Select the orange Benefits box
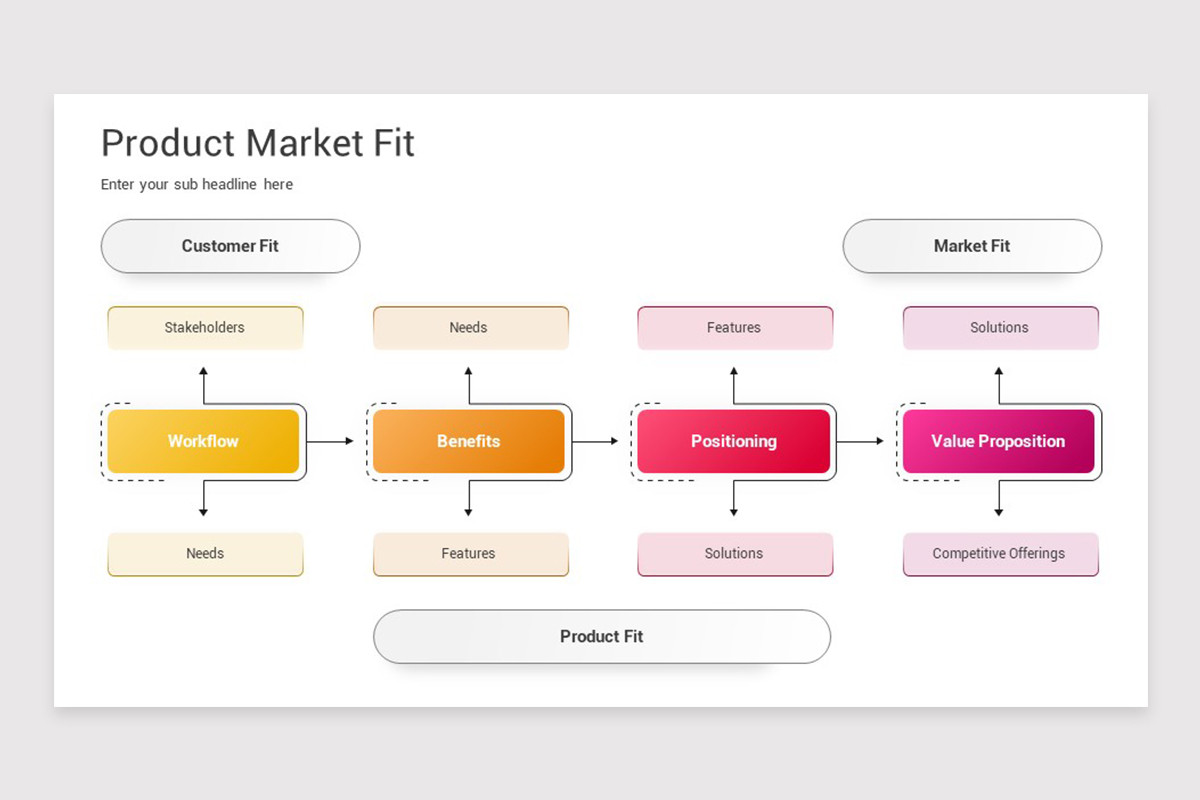This screenshot has height=800, width=1200. (x=468, y=441)
